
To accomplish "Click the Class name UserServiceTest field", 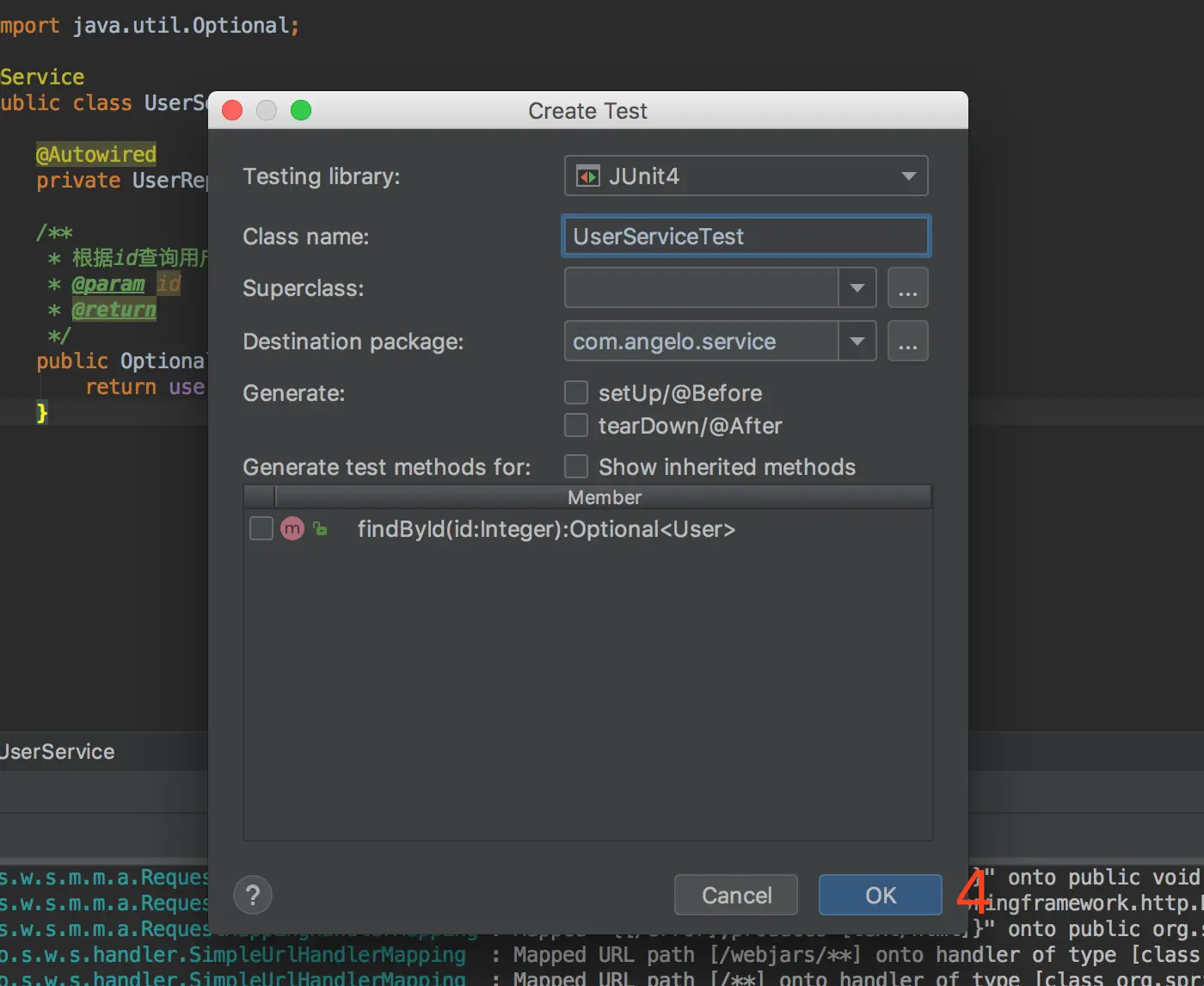I will 746,237.
